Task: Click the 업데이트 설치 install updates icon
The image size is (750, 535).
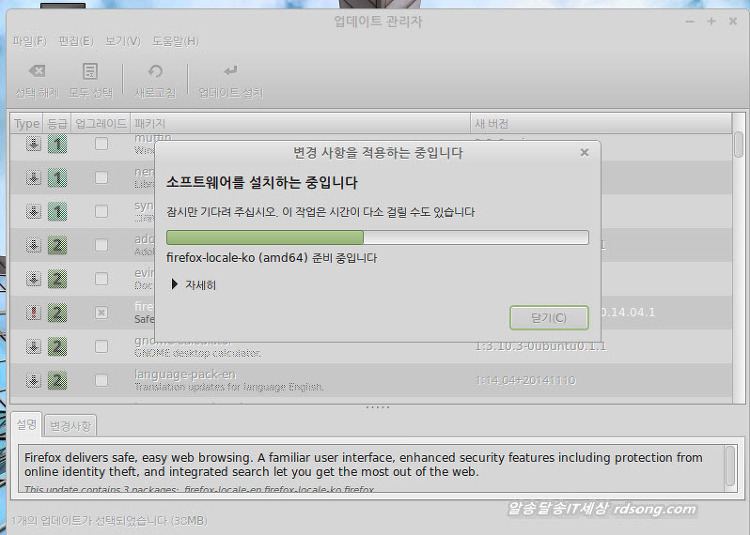Action: pos(231,72)
